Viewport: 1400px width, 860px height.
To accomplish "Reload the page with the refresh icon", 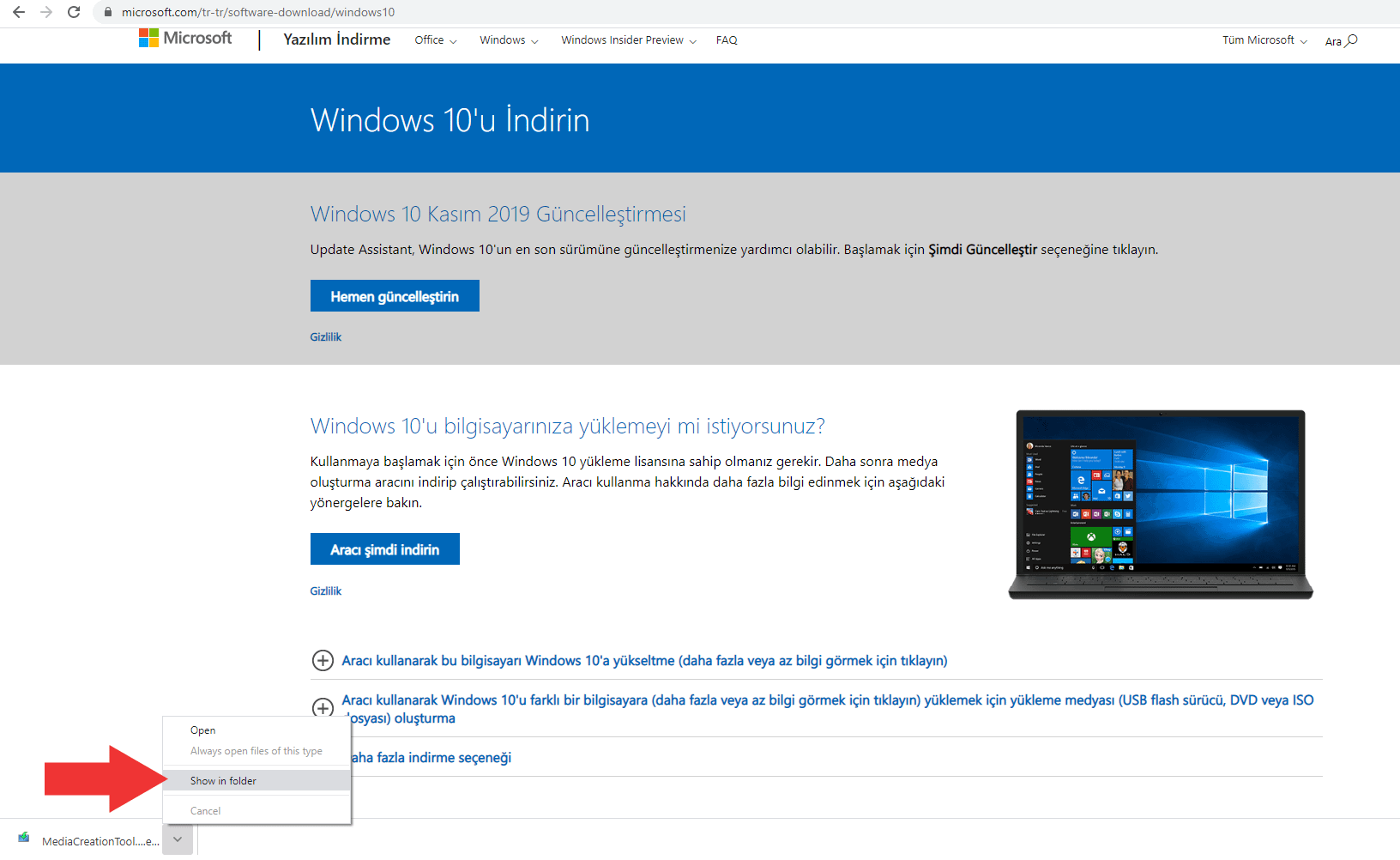I will coord(74,12).
